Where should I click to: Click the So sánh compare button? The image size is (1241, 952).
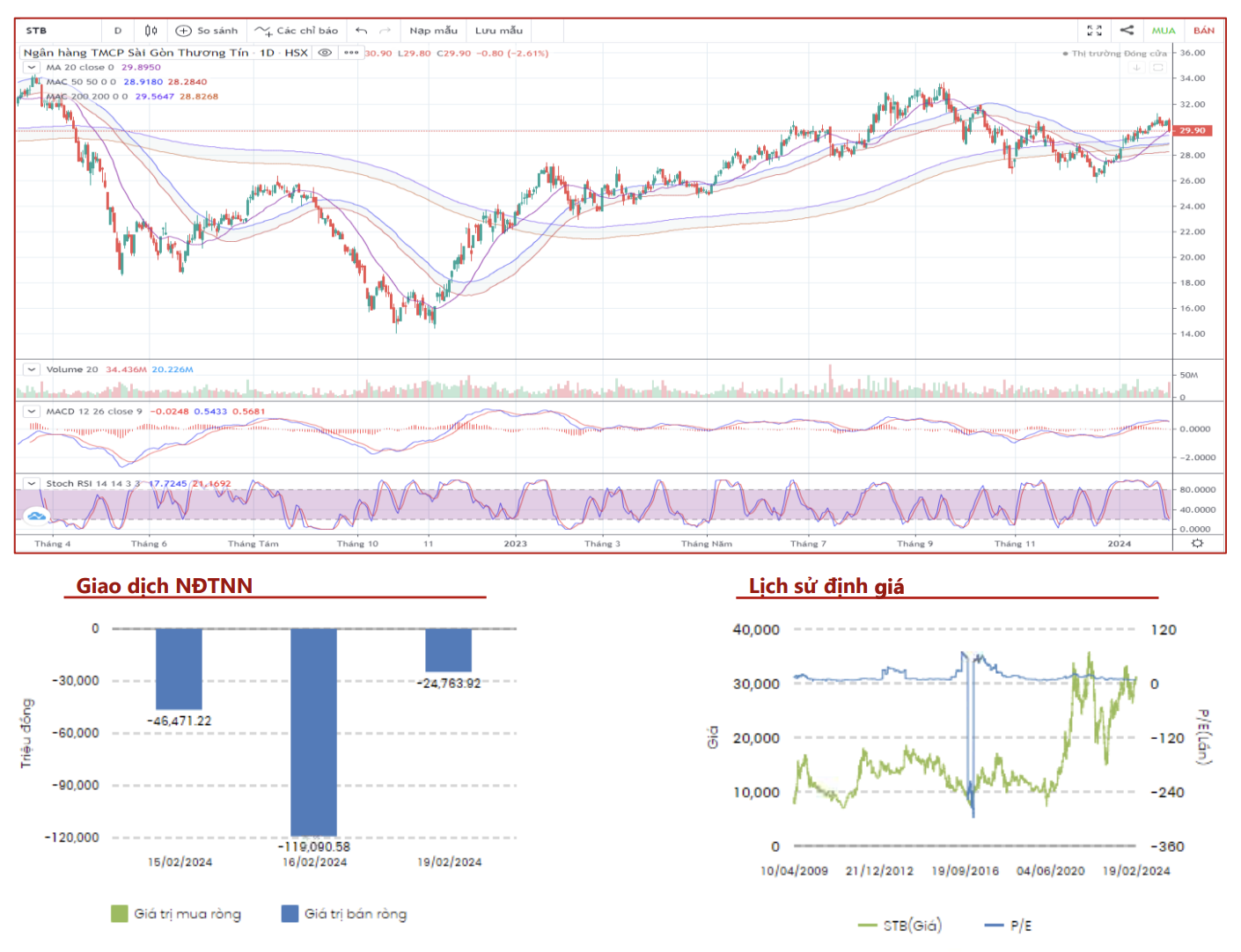pyautogui.click(x=208, y=31)
